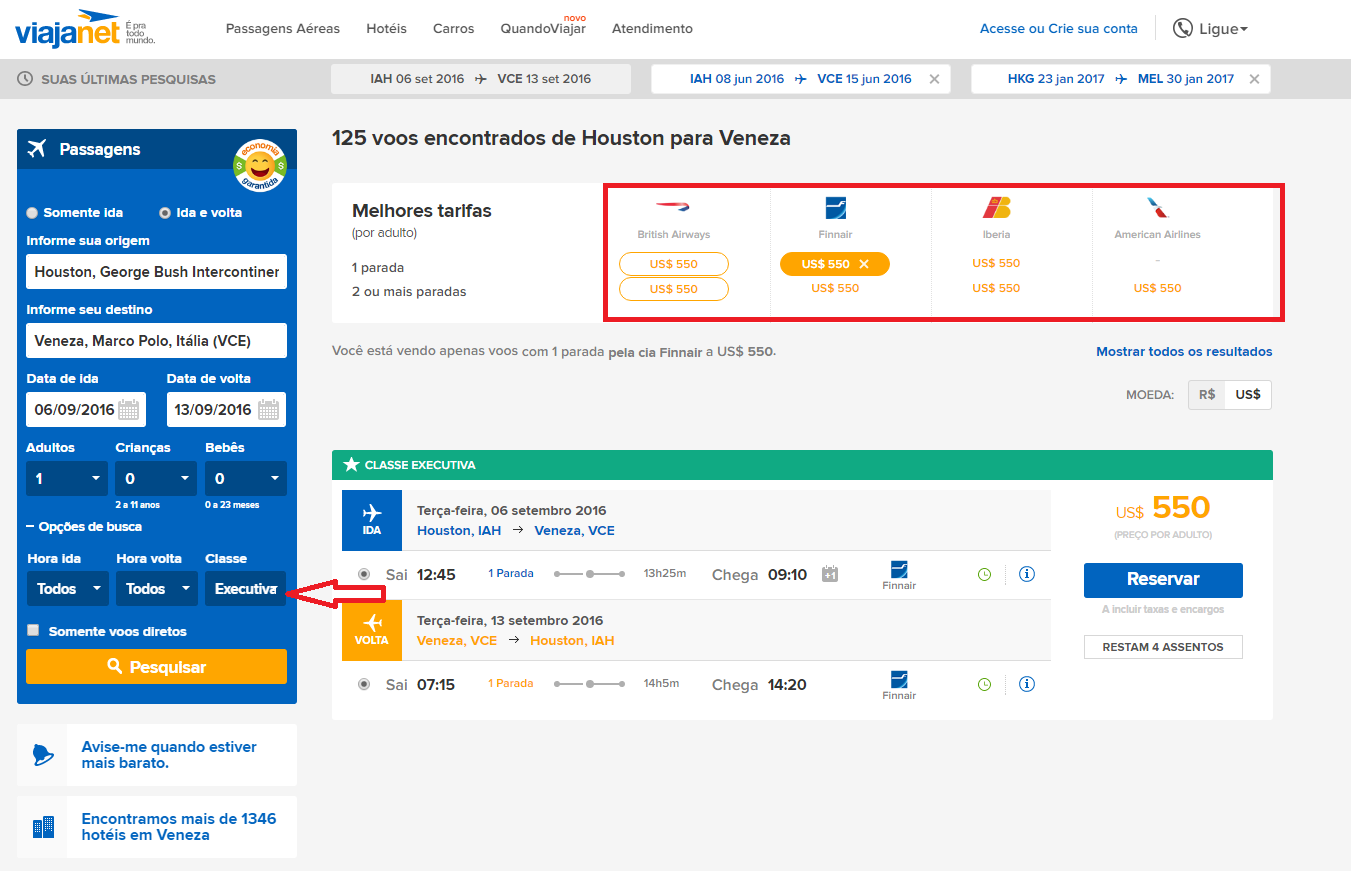The image size is (1351, 871).
Task: Click 1 Parada on outbound flight
Action: tap(511, 574)
